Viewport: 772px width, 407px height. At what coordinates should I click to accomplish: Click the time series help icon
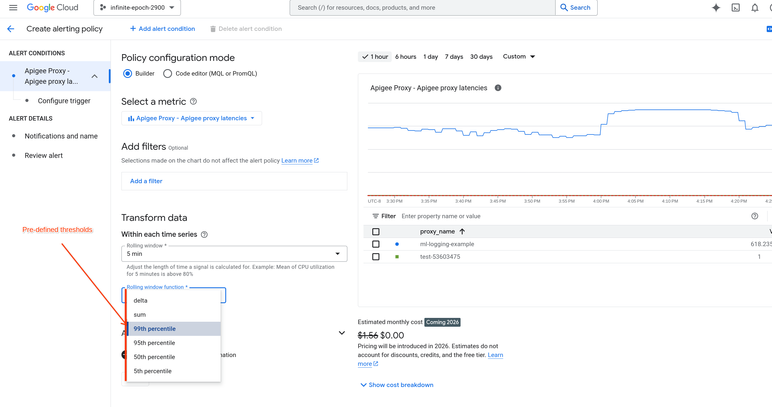tap(204, 235)
